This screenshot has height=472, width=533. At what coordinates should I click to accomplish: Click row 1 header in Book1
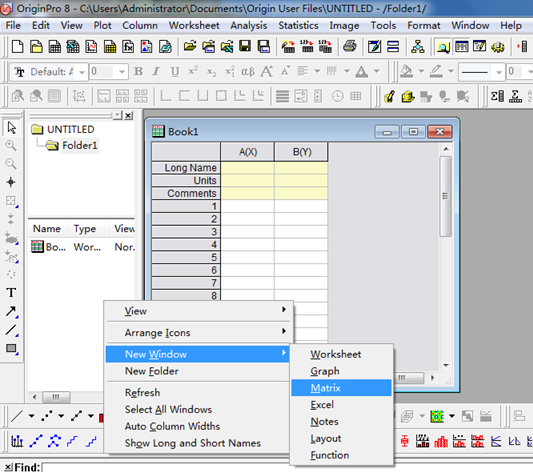(x=186, y=206)
